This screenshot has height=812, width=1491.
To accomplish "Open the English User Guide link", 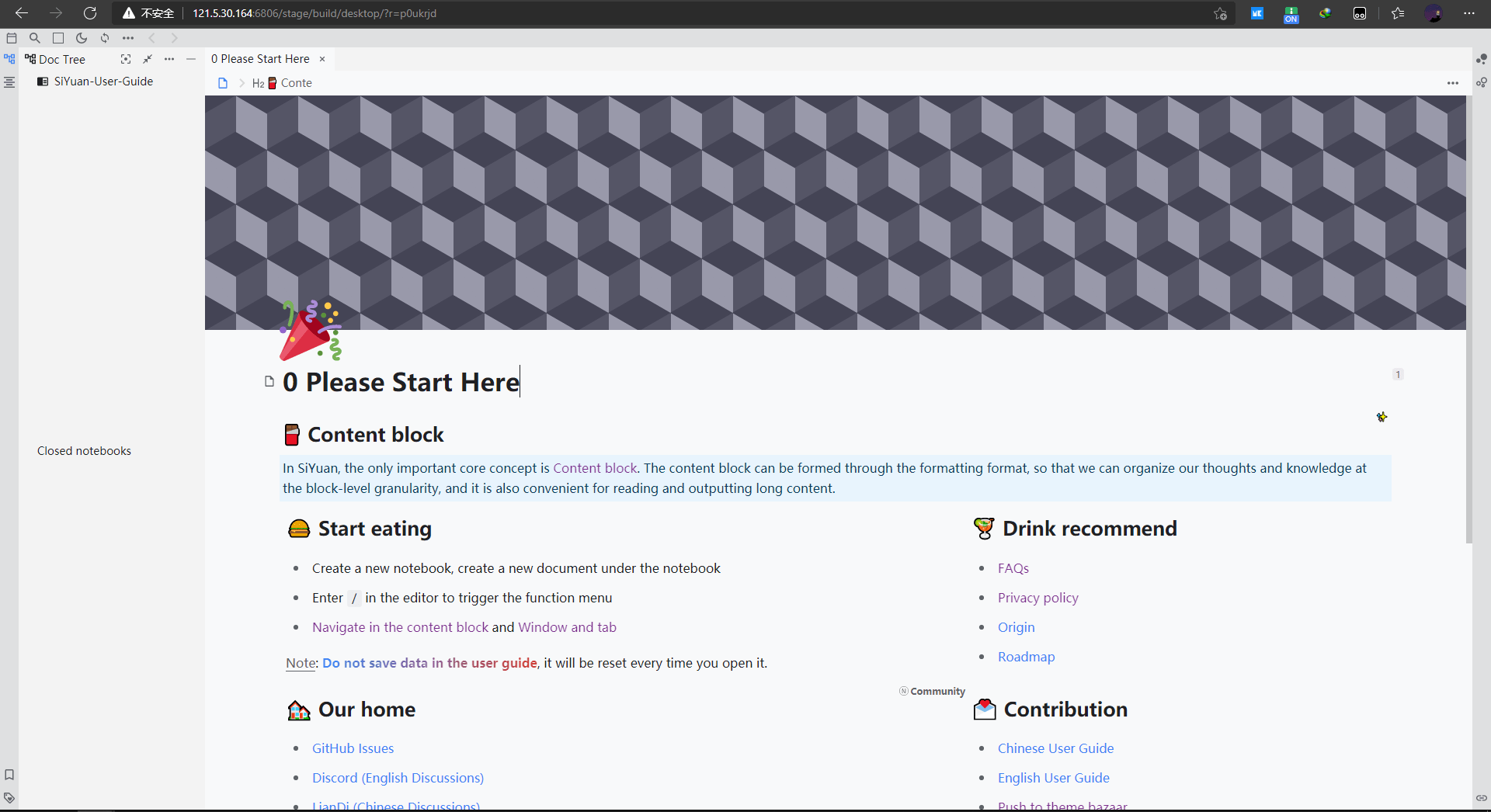I will point(1053,778).
